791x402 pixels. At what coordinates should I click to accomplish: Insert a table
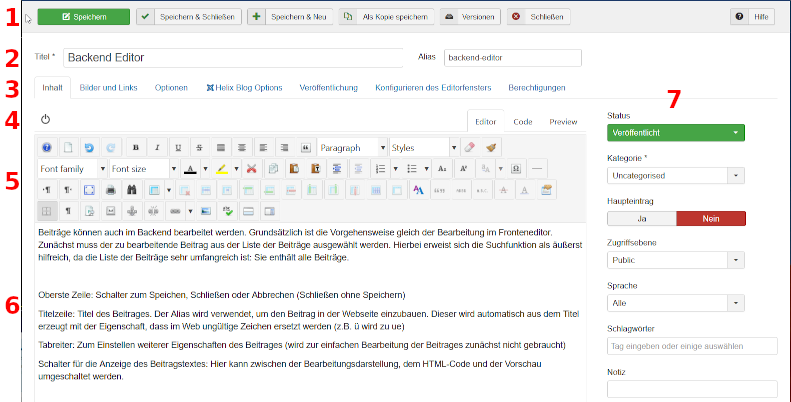(x=154, y=190)
